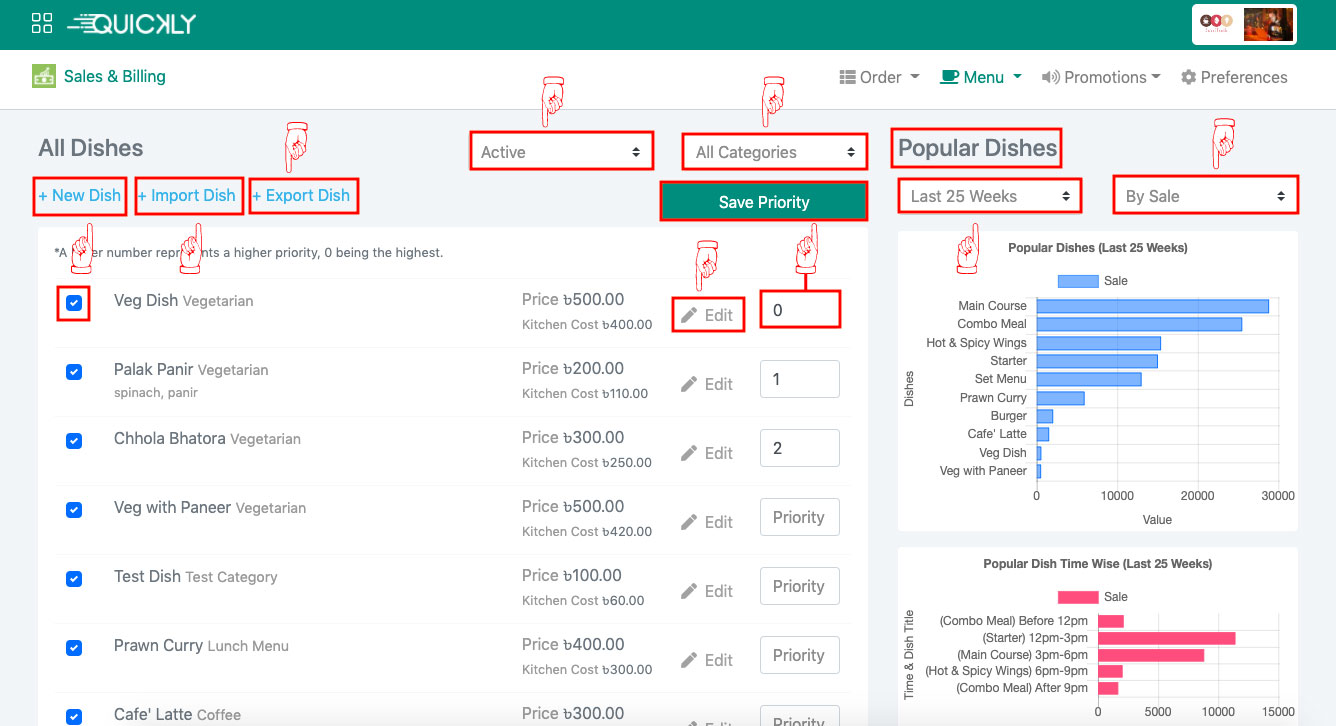Open the Active status dropdown
Viewport: 1336px width, 726px height.
[561, 151]
